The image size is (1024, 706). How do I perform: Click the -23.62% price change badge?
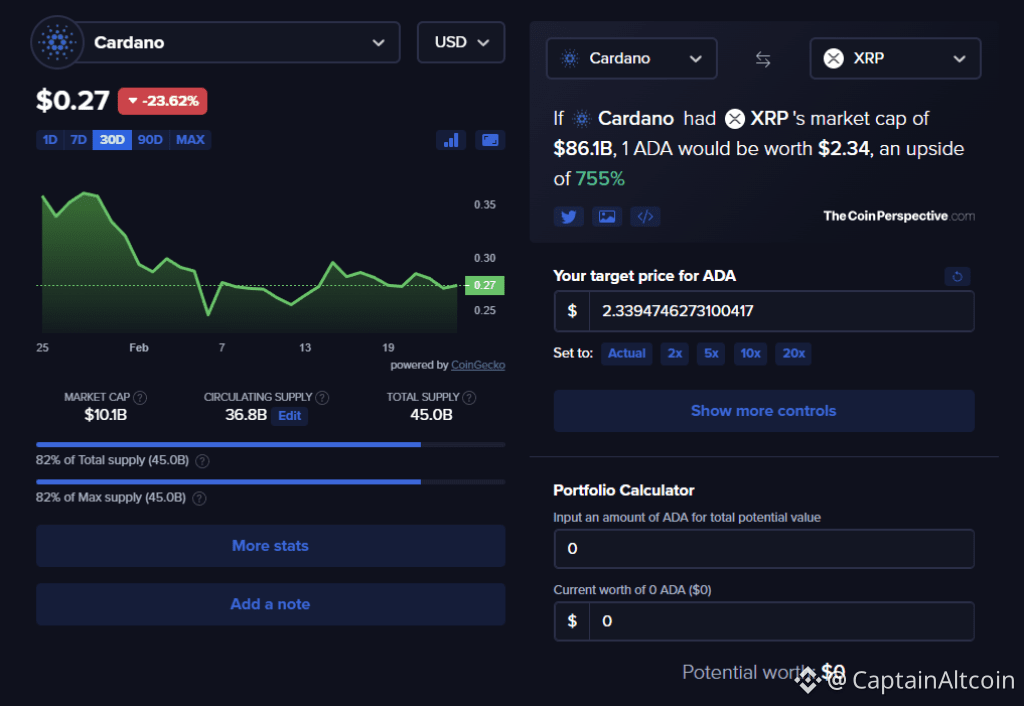pyautogui.click(x=163, y=101)
